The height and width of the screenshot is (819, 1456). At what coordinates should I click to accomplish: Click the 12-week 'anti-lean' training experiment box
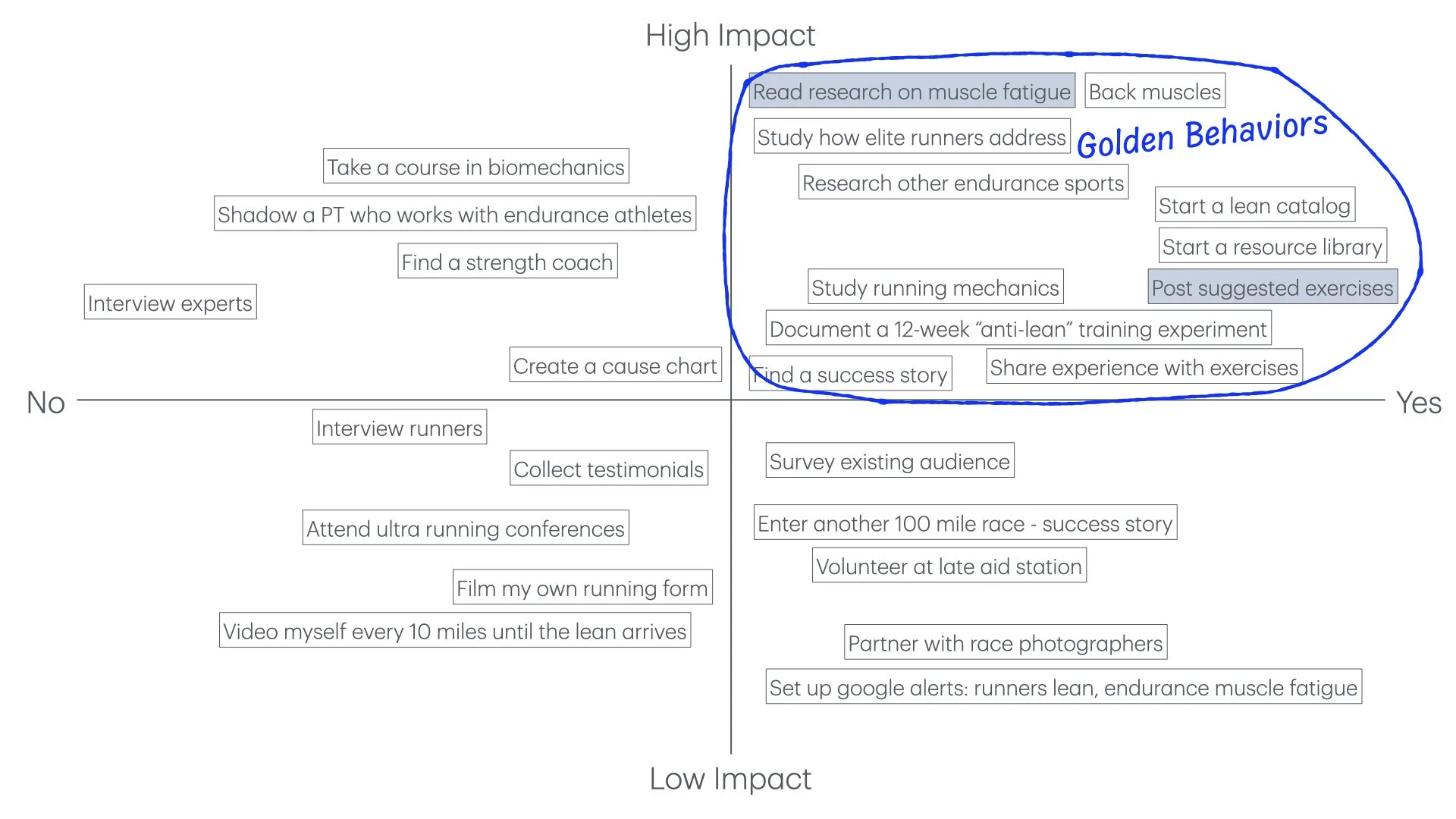click(1018, 328)
